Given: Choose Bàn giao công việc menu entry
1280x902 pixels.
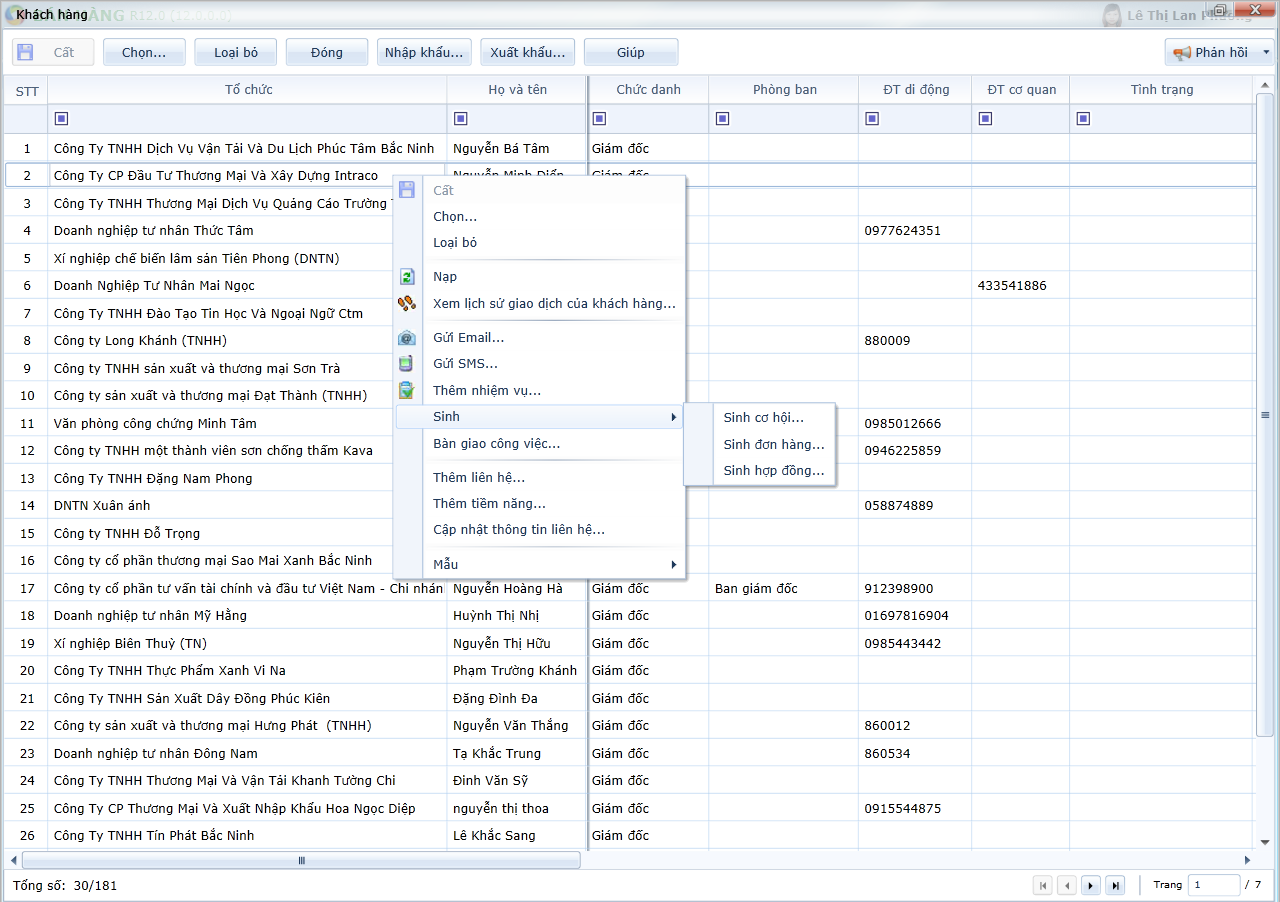Looking at the screenshot, I should pyautogui.click(x=496, y=443).
